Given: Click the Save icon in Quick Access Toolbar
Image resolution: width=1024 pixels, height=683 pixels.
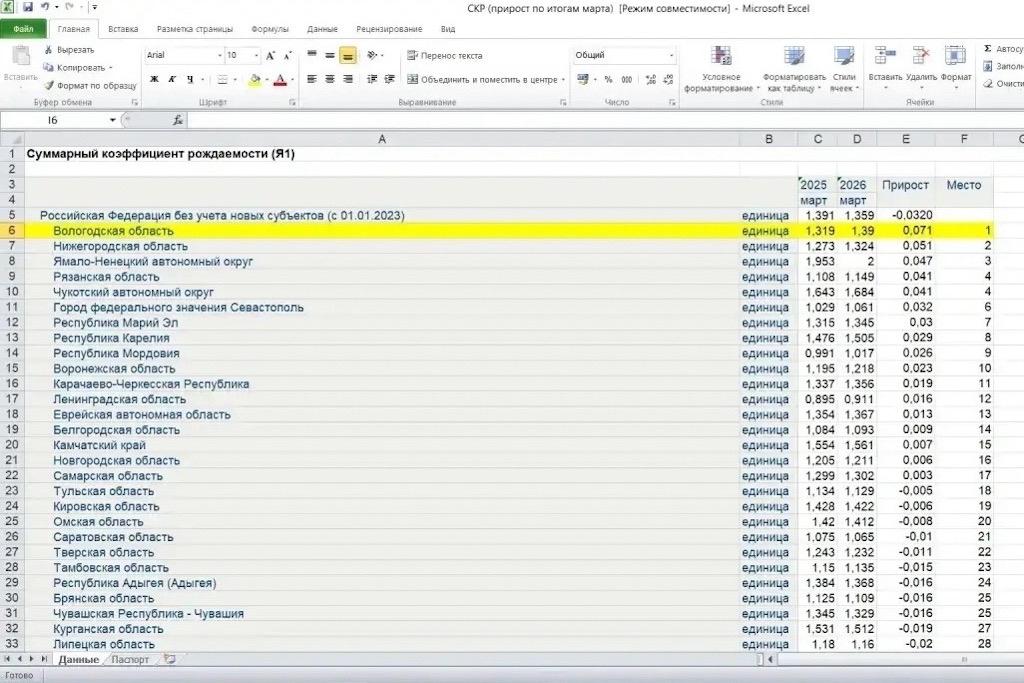Looking at the screenshot, I should pos(27,7).
